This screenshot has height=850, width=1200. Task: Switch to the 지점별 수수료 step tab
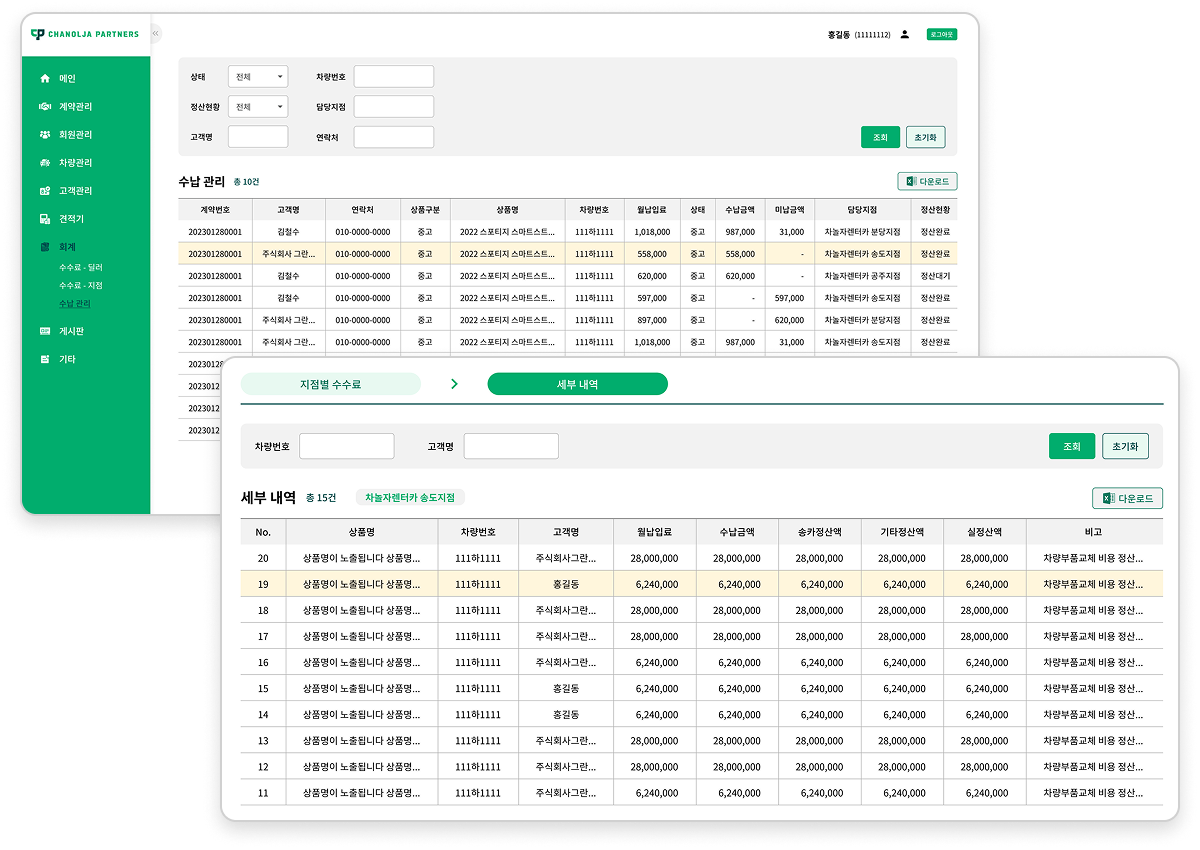coord(331,384)
